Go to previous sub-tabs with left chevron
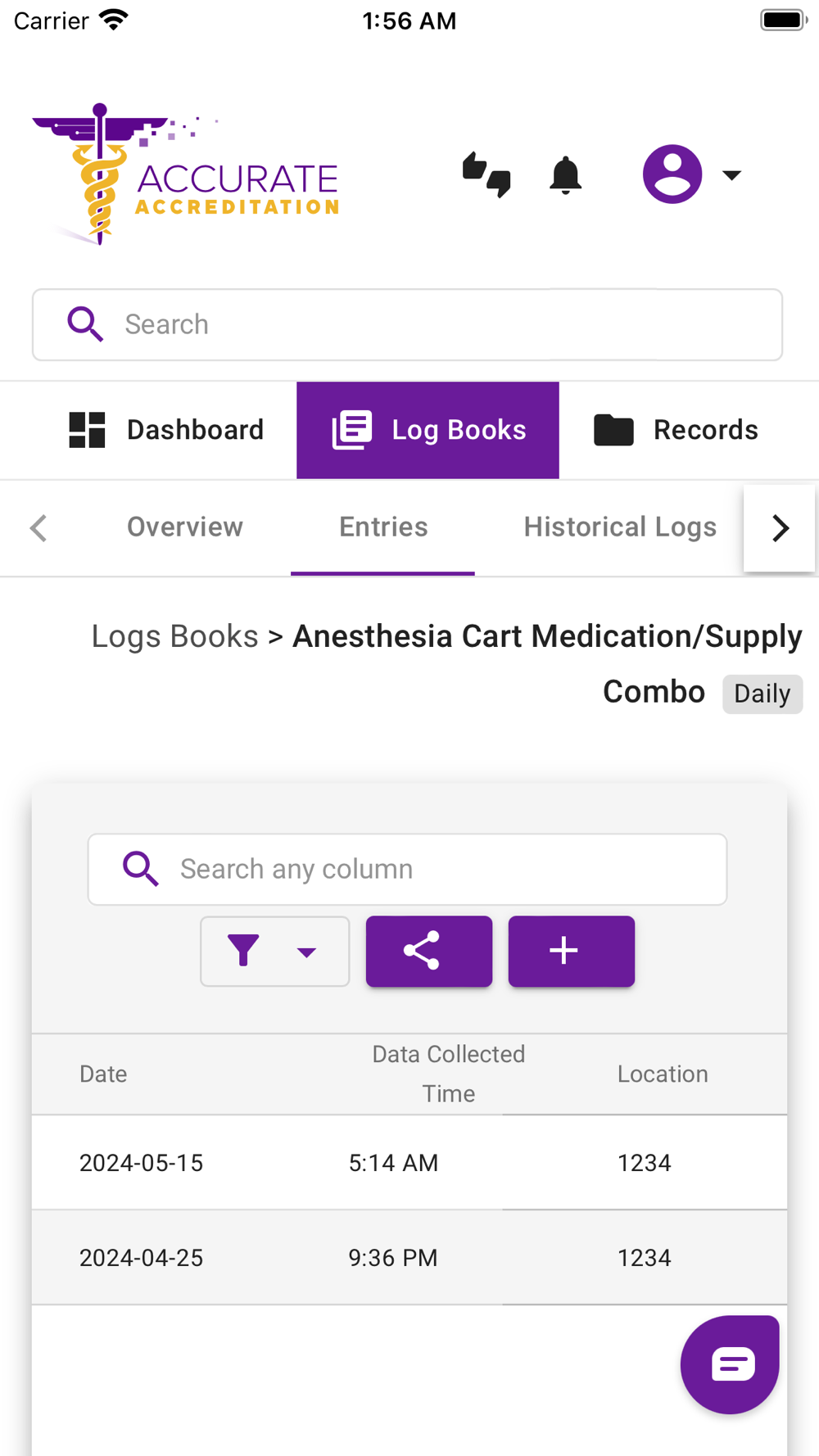 [38, 527]
